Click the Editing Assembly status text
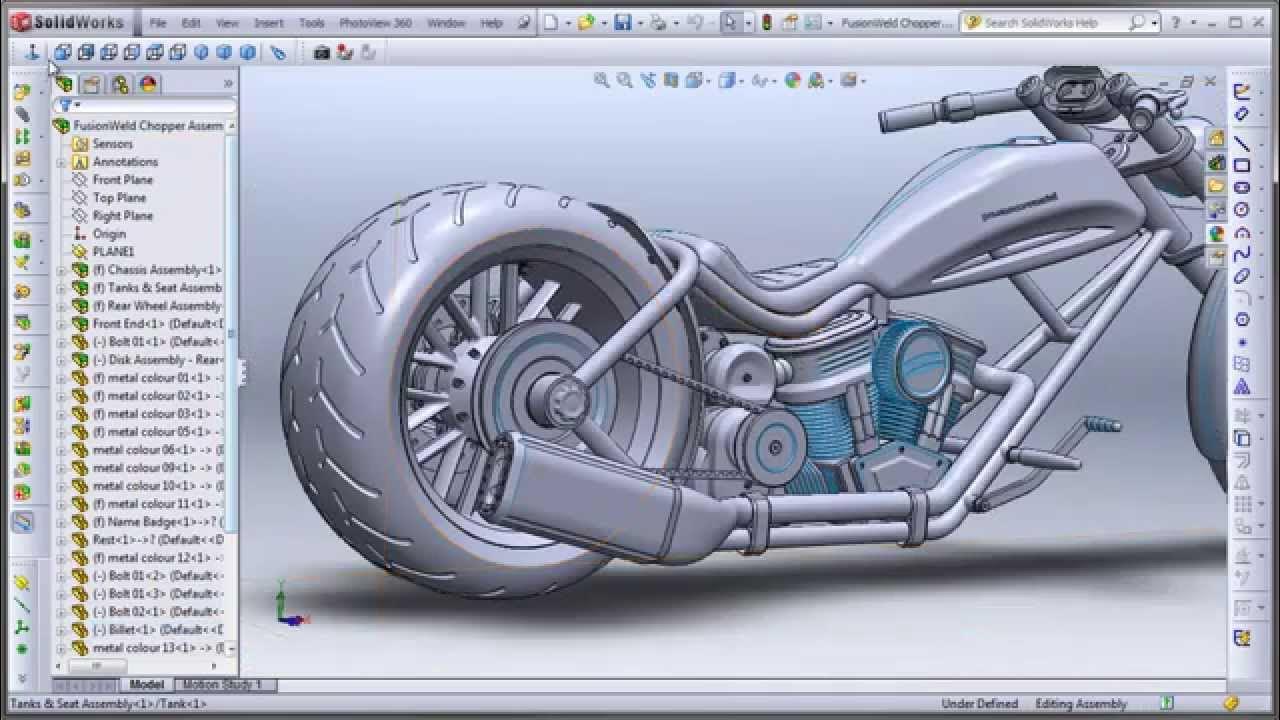This screenshot has width=1280, height=720. pyautogui.click(x=1081, y=704)
